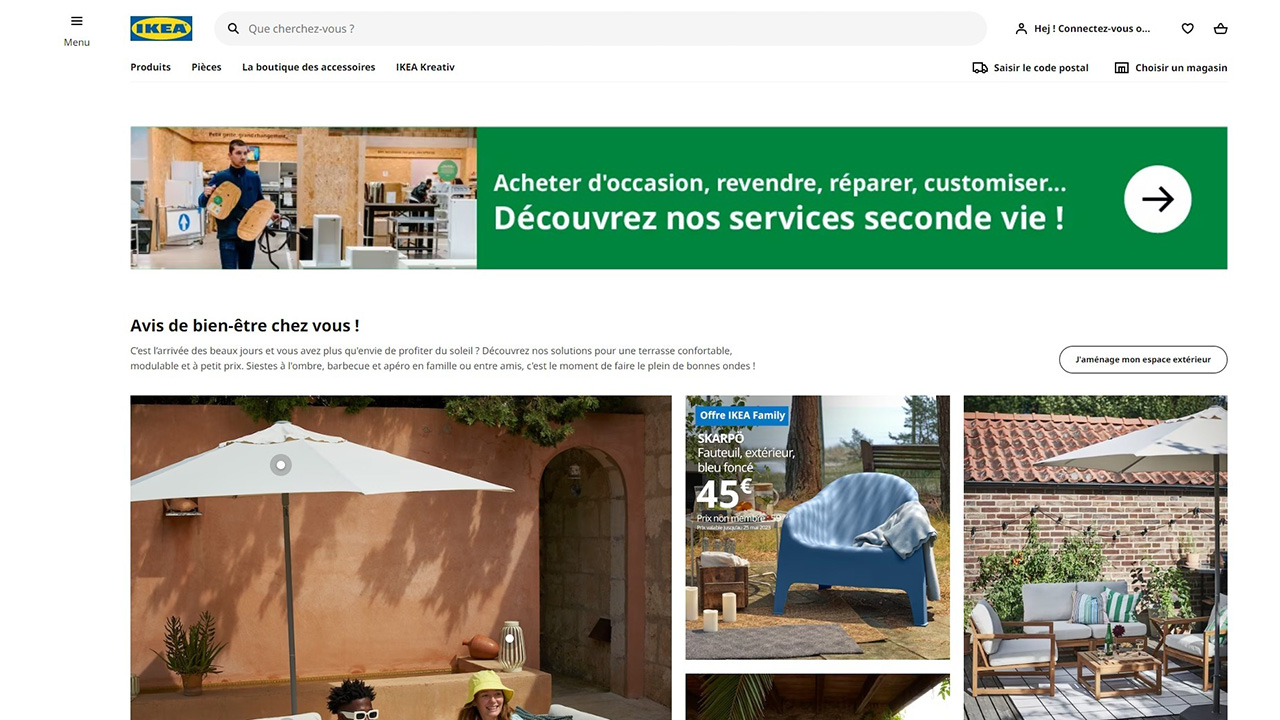This screenshot has width=1280, height=720.
Task: Open the SKARPÖ blue armchair offer image
Action: (818, 528)
